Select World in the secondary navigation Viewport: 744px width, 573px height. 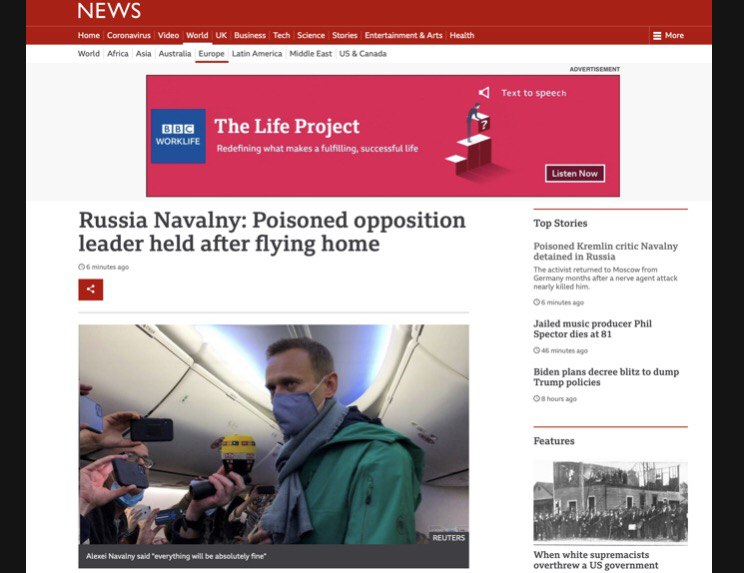89,54
